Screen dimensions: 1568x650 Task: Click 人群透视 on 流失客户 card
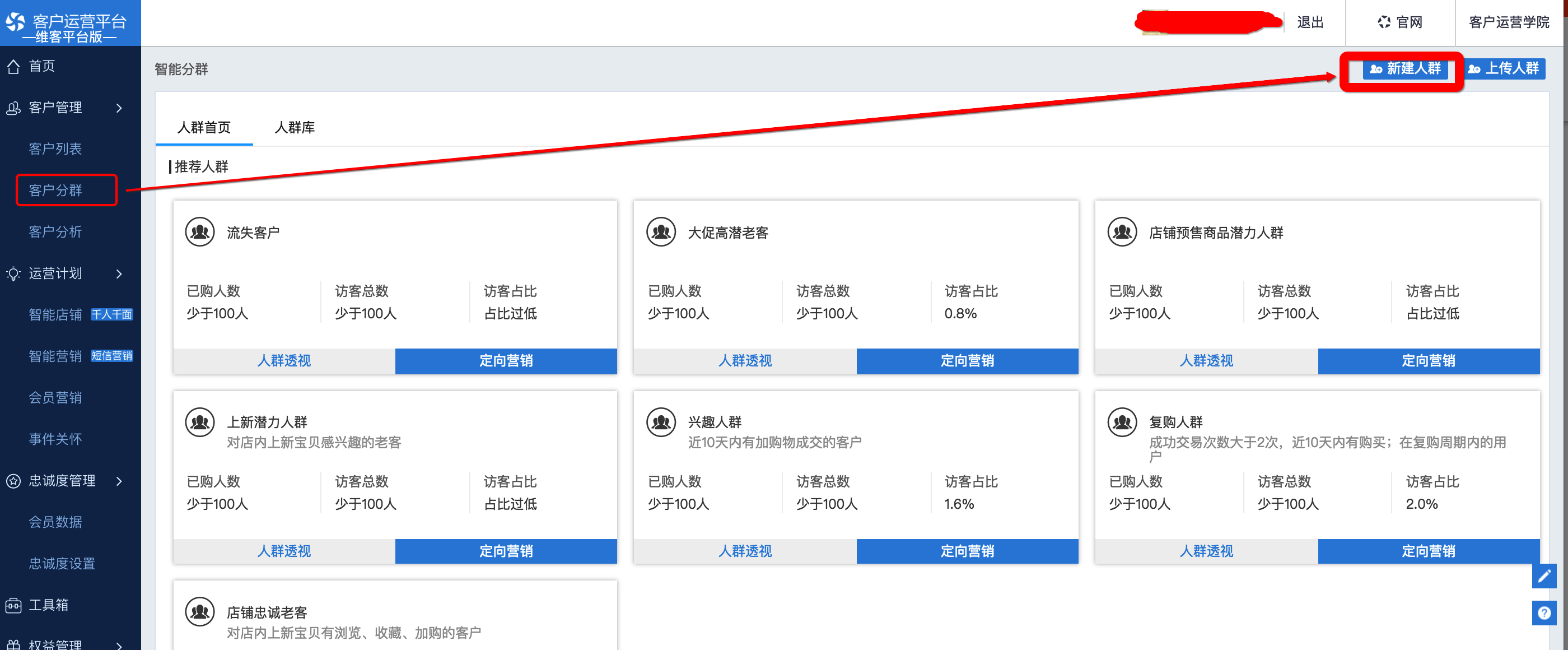[x=284, y=361]
